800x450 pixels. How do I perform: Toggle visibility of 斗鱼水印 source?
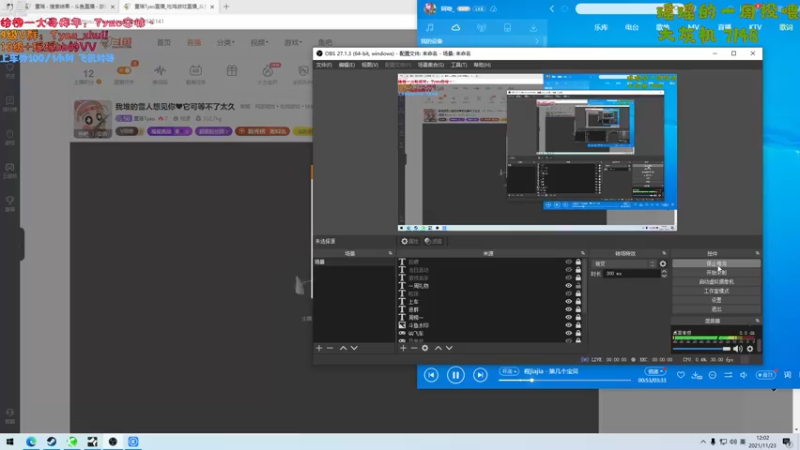point(568,325)
